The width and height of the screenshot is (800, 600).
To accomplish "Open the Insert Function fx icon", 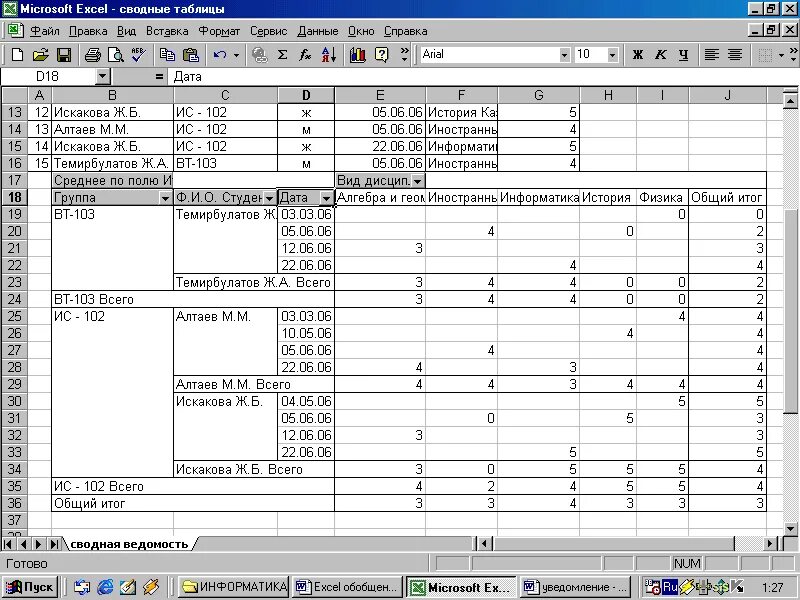I will pyautogui.click(x=305, y=55).
